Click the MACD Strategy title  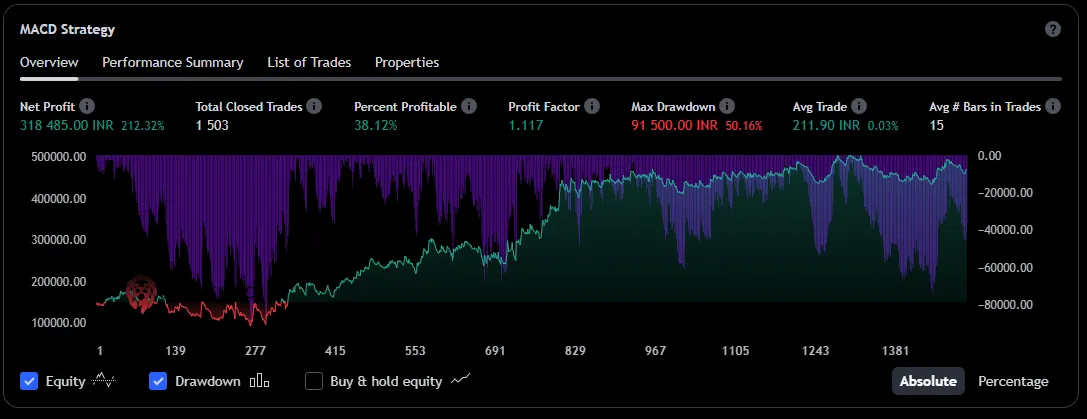pos(67,30)
